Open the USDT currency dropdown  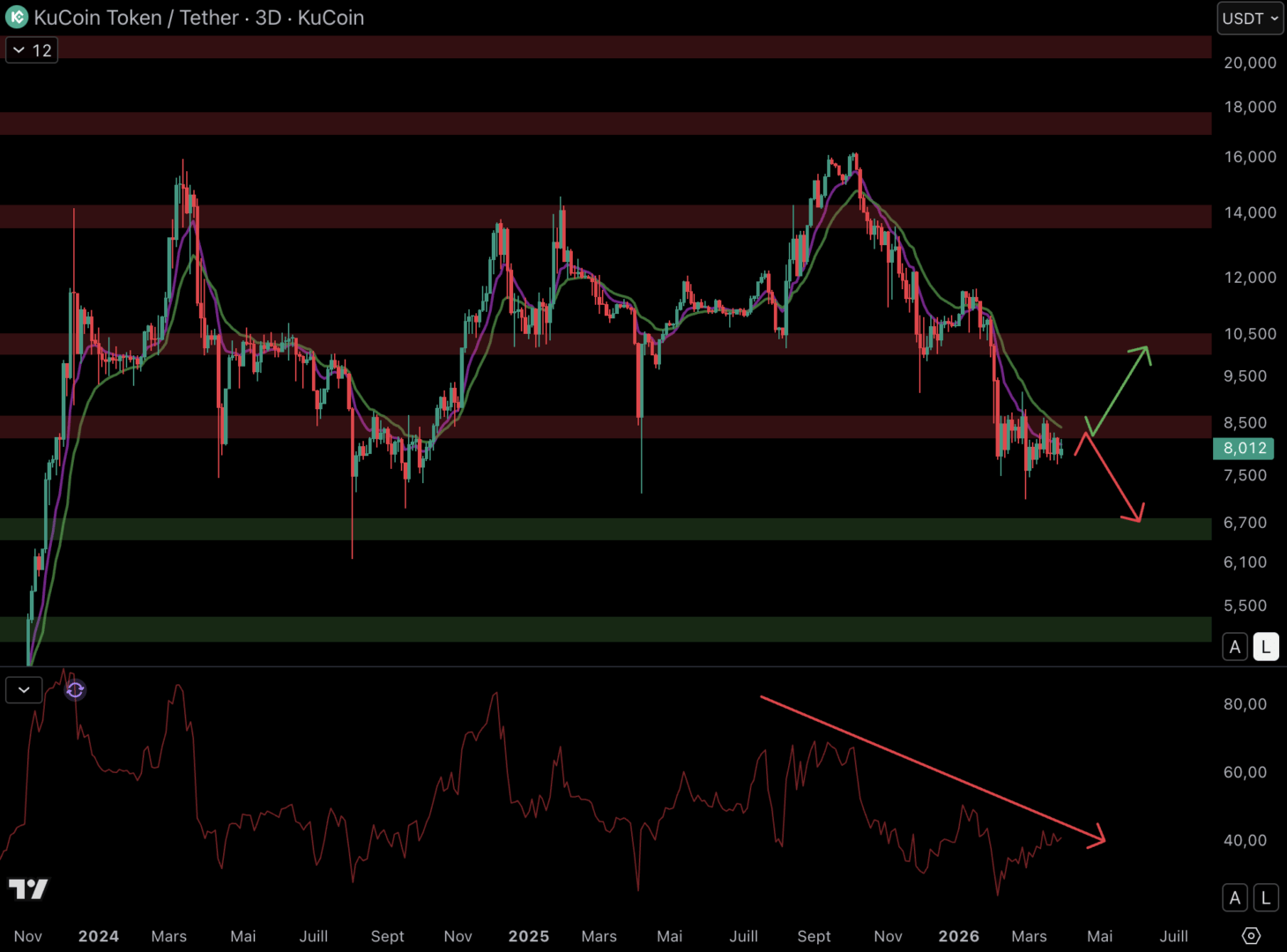pyautogui.click(x=1250, y=19)
